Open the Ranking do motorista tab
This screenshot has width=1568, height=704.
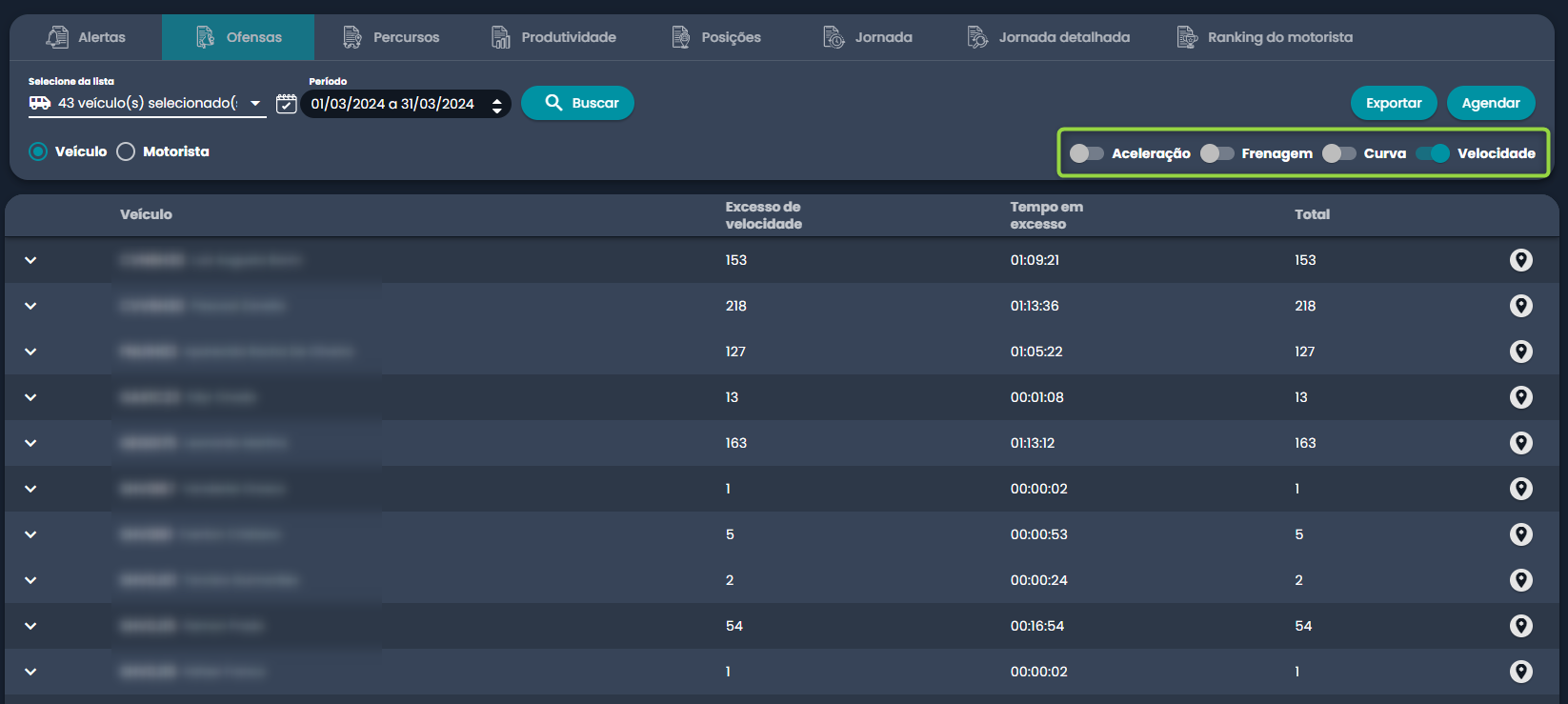1265,37
